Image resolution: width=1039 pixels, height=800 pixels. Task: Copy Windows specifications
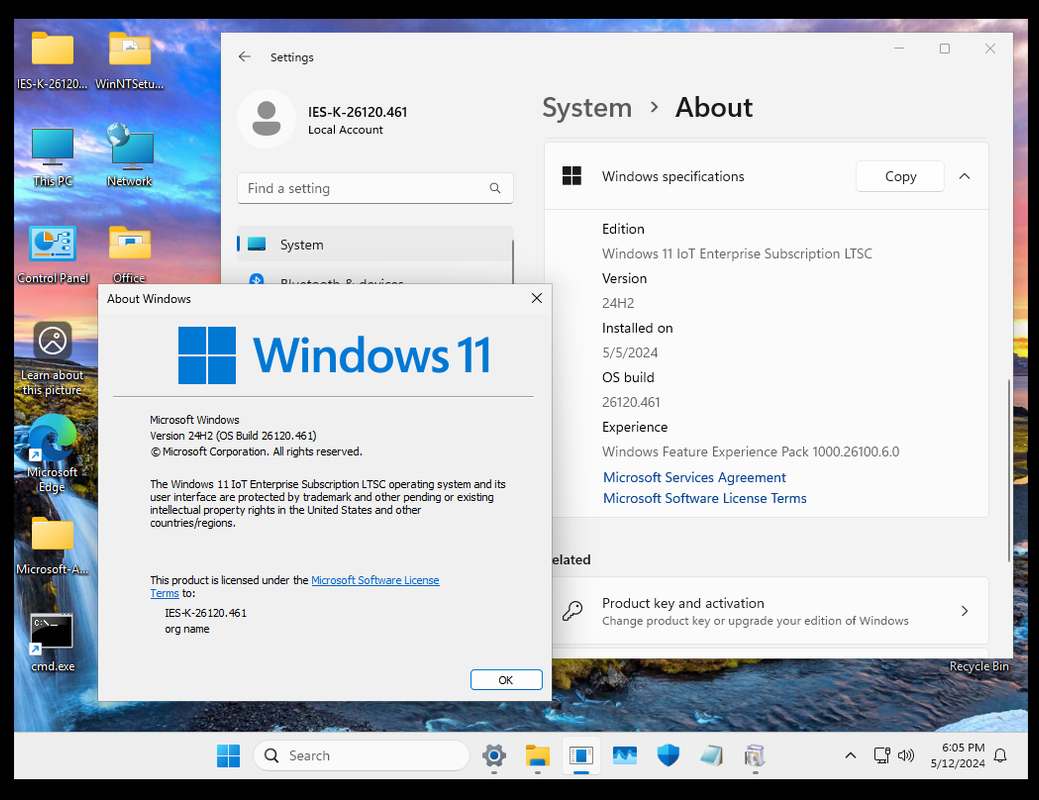(900, 176)
